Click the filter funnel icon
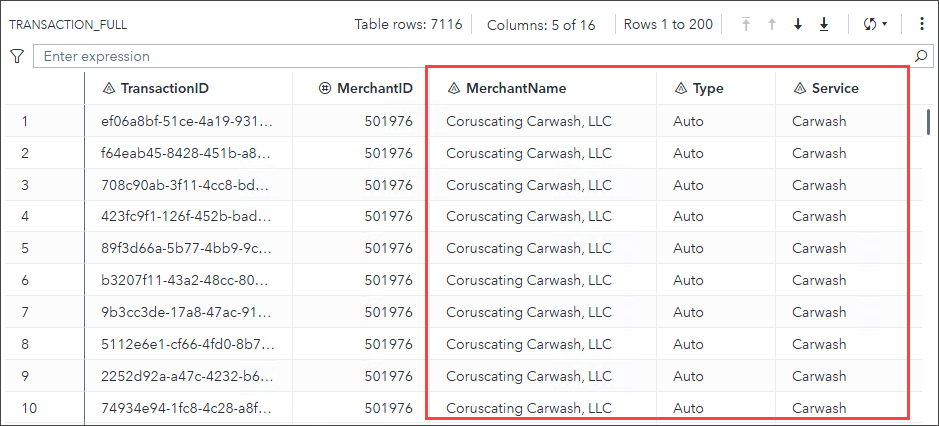This screenshot has height=426, width=939. 16,57
